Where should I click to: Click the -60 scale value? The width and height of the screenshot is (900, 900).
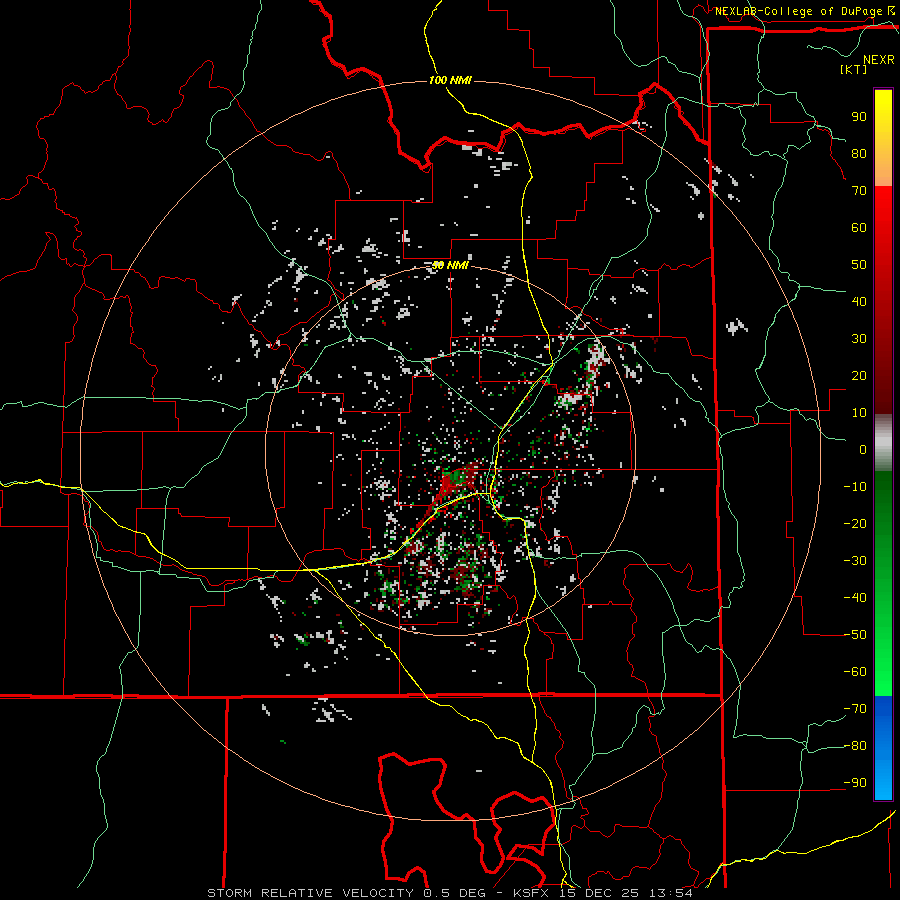pyautogui.click(x=855, y=672)
